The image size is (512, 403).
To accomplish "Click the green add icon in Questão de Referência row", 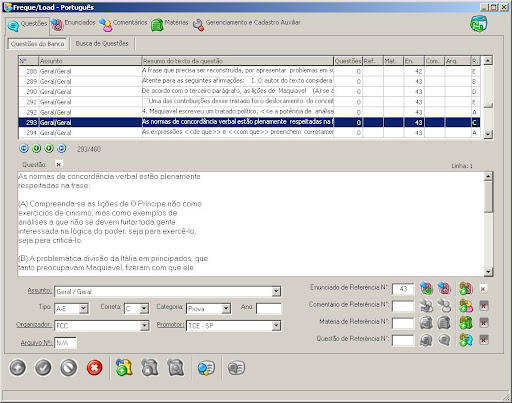I will (466, 340).
